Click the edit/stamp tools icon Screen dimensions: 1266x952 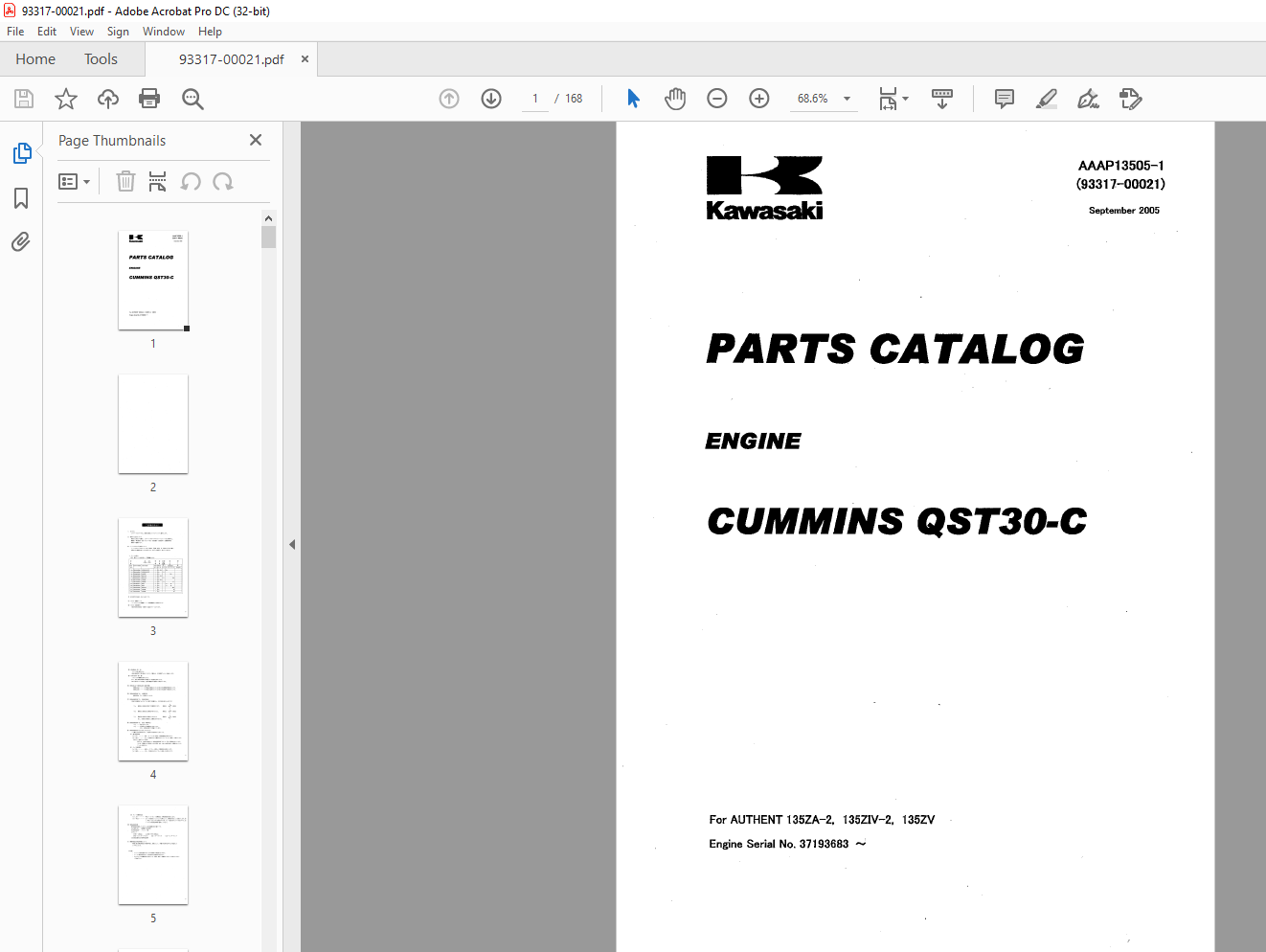(1131, 99)
